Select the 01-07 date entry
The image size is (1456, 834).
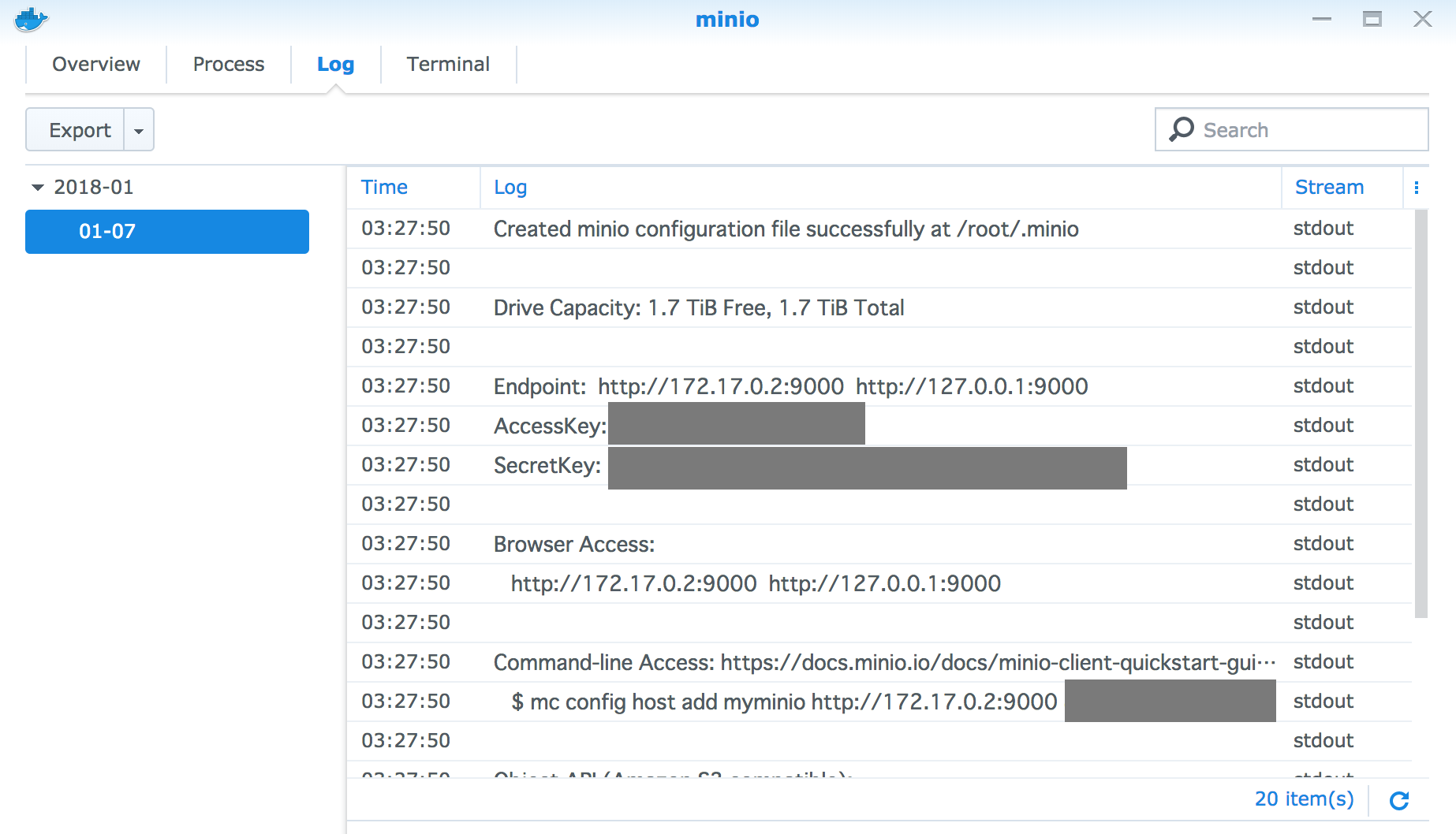[x=167, y=232]
